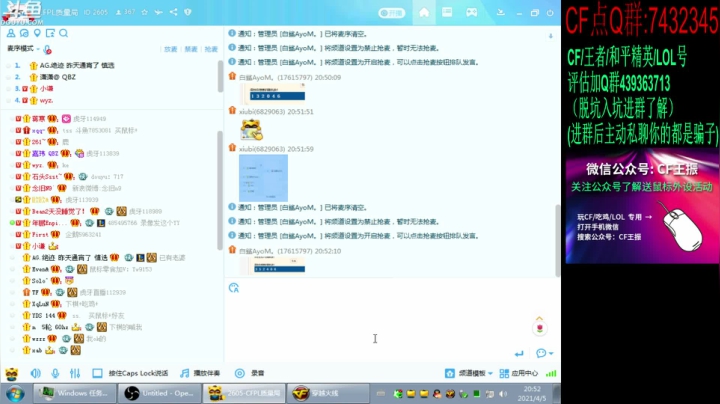Click the down arrow at top of chat

point(551,36)
